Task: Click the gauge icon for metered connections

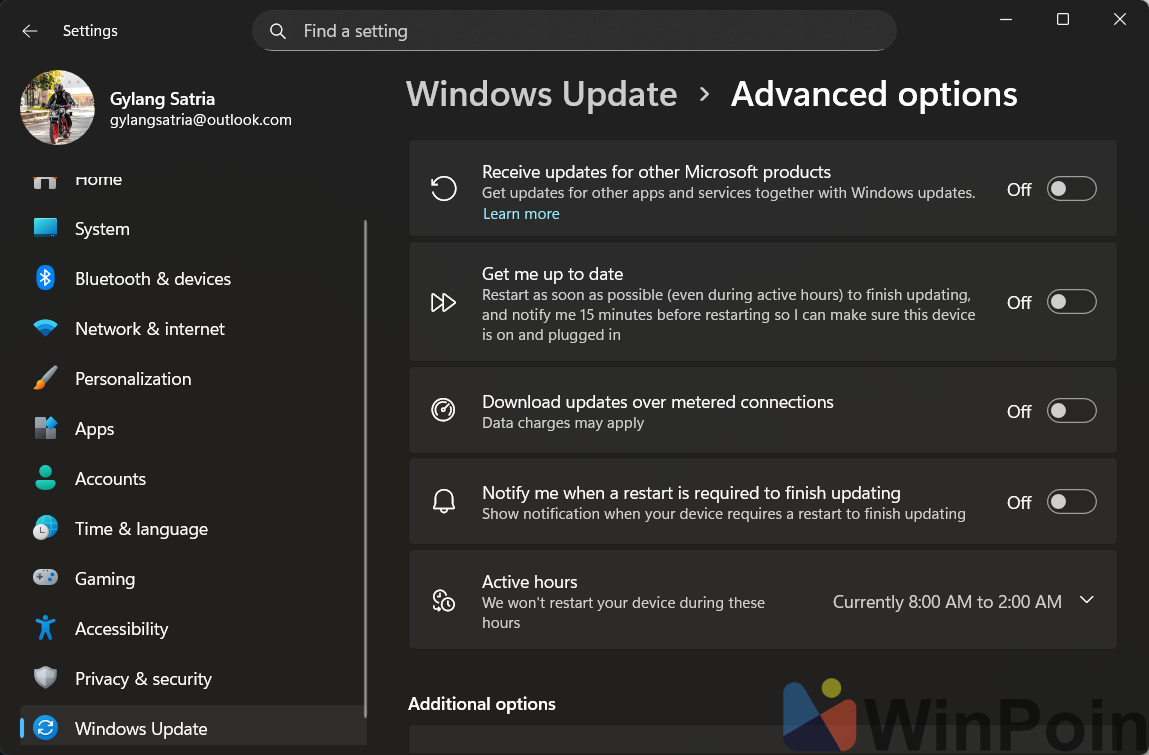Action: 443,410
